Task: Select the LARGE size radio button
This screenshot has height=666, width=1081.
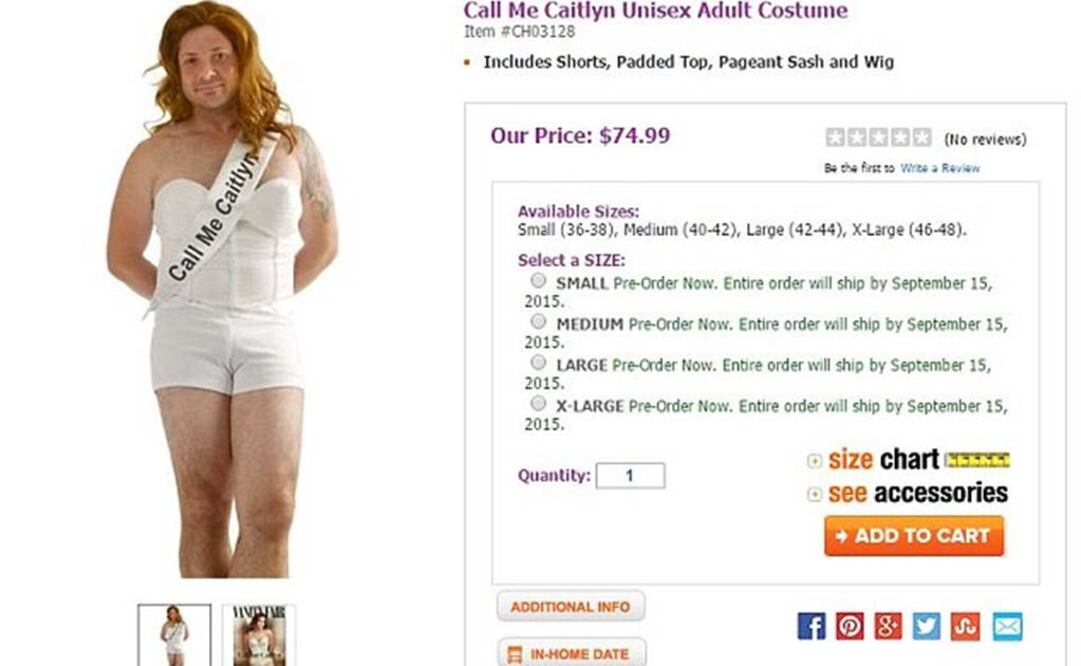Action: point(539,362)
